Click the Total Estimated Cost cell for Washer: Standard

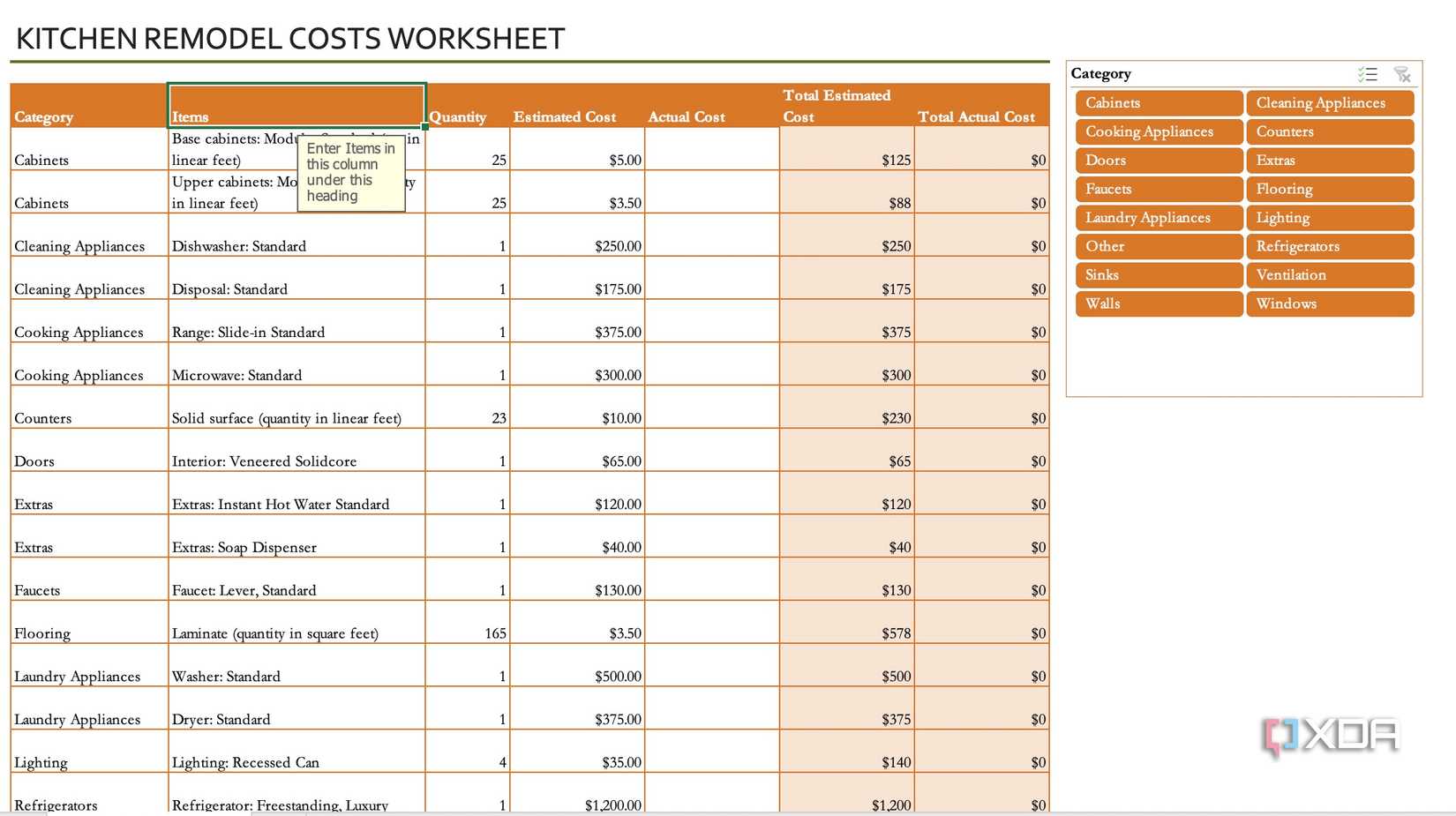point(845,676)
